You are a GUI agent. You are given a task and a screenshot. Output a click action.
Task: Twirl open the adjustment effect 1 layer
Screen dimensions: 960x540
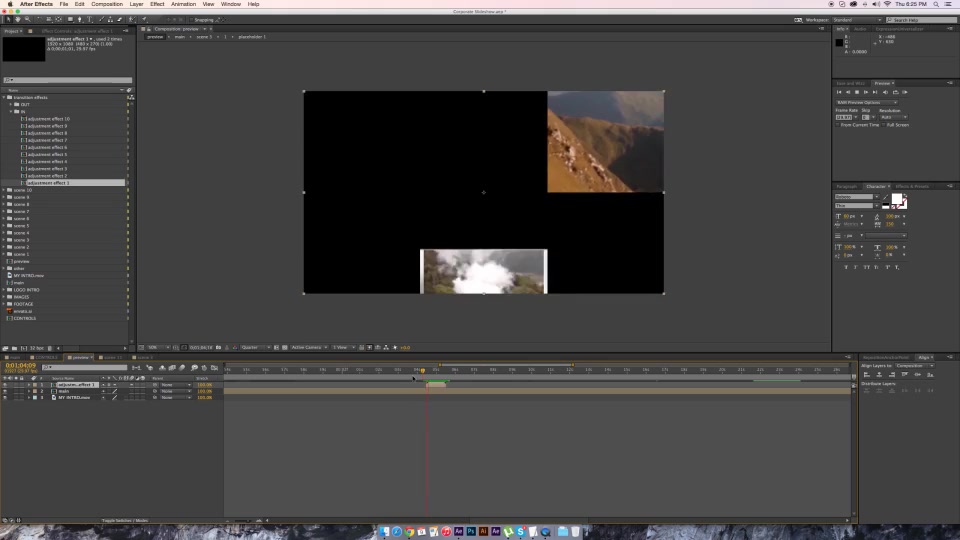tap(29, 384)
